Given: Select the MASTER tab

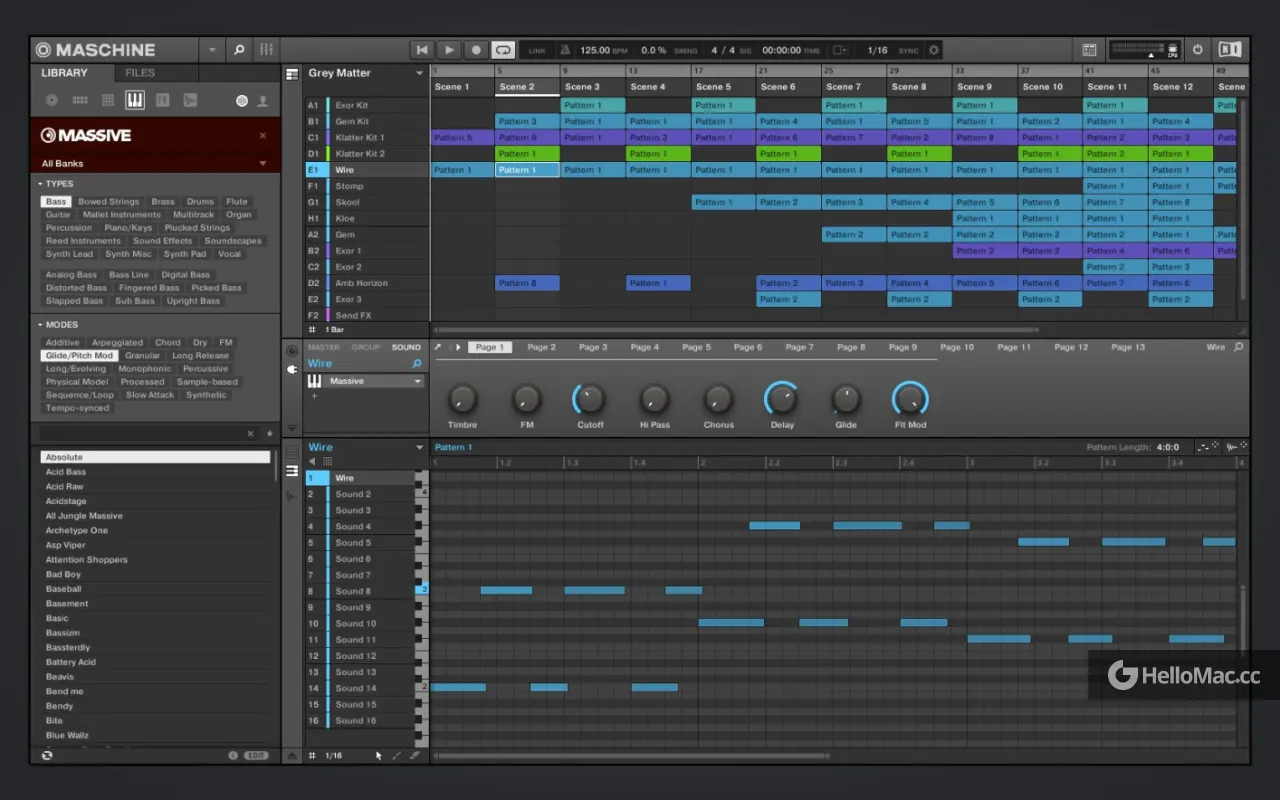Looking at the screenshot, I should pyautogui.click(x=323, y=347).
